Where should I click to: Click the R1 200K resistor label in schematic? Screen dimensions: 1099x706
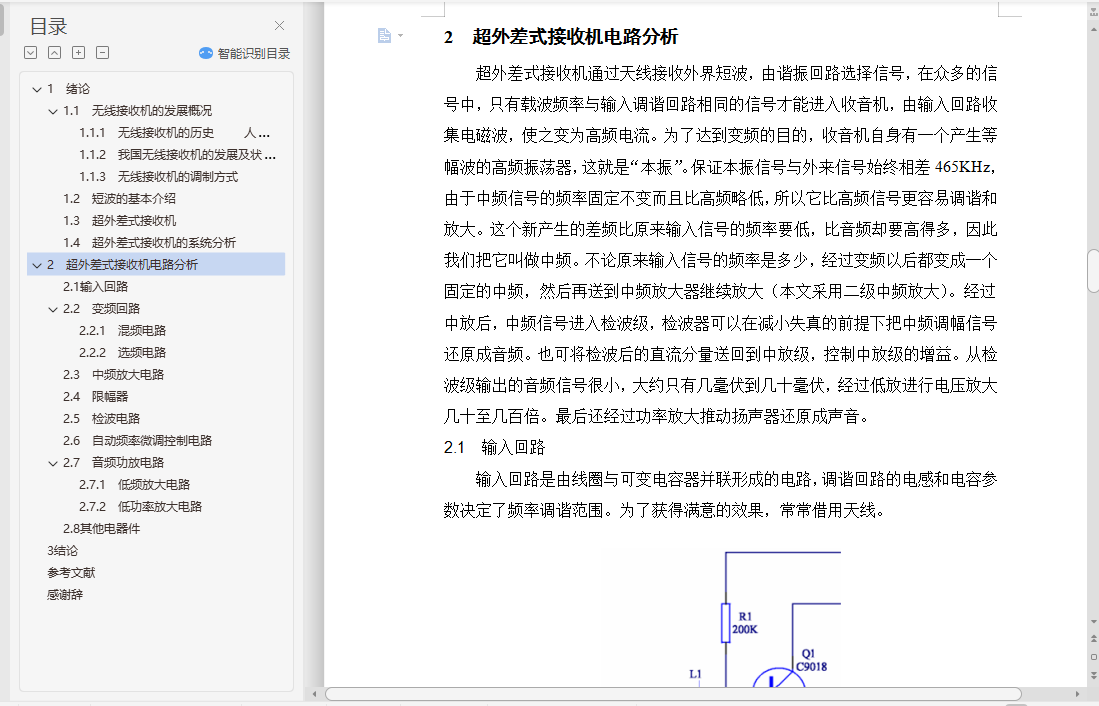744,623
